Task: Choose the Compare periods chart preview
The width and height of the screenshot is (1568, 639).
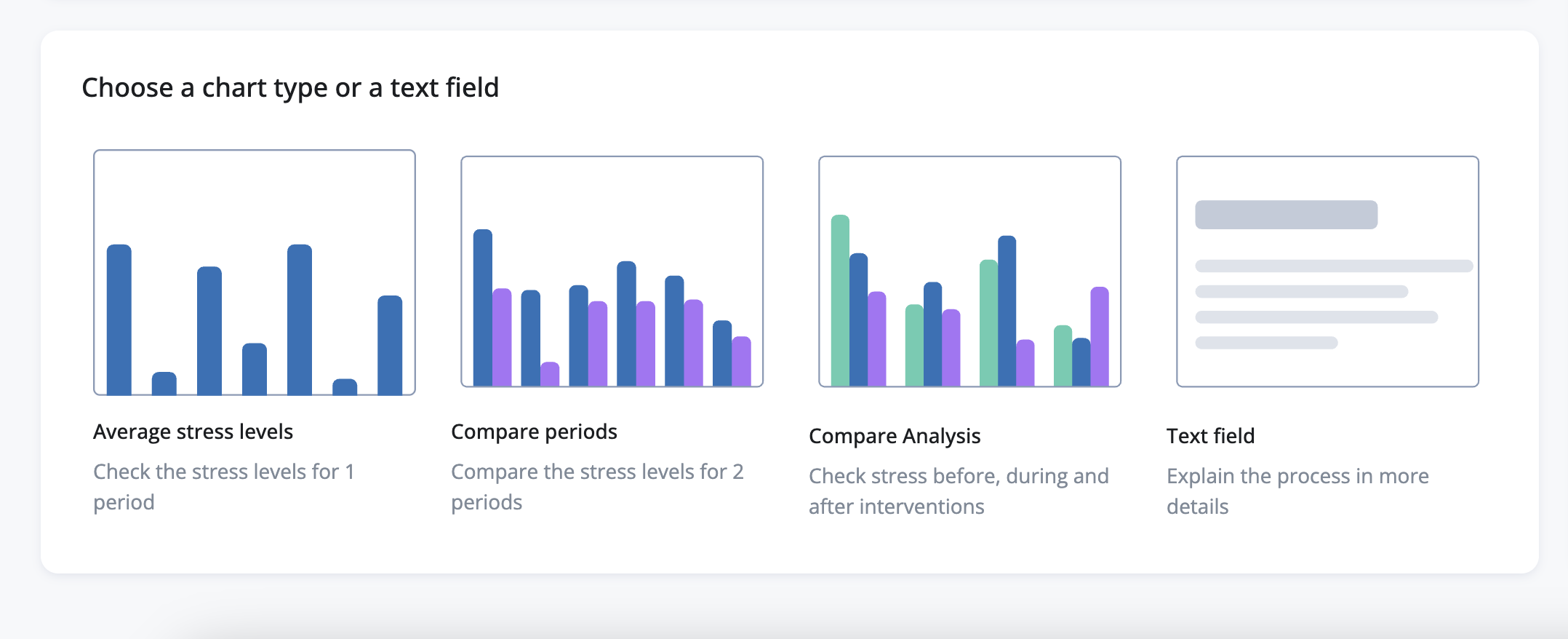Action: 612,271
